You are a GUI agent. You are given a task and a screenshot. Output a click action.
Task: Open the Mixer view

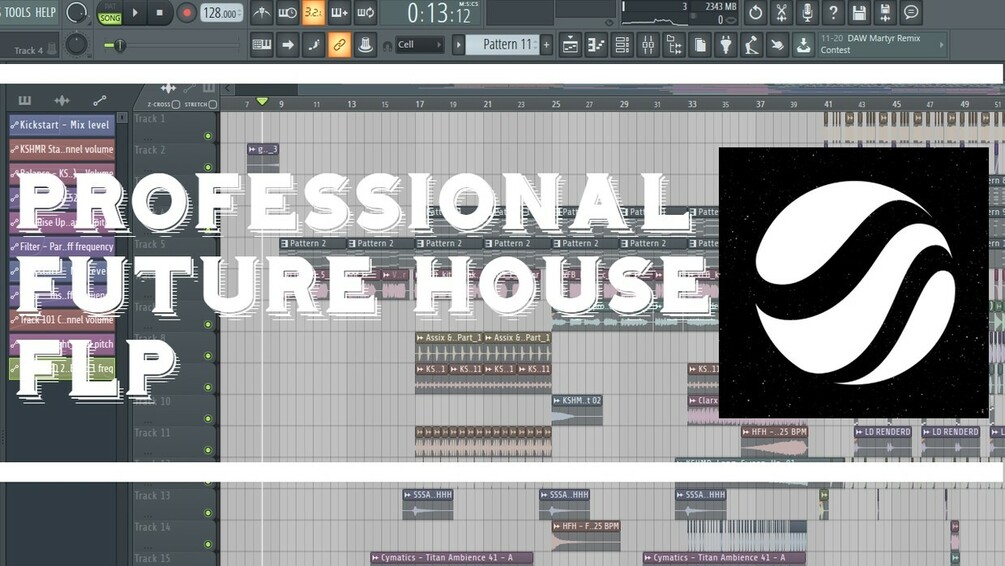click(x=648, y=45)
